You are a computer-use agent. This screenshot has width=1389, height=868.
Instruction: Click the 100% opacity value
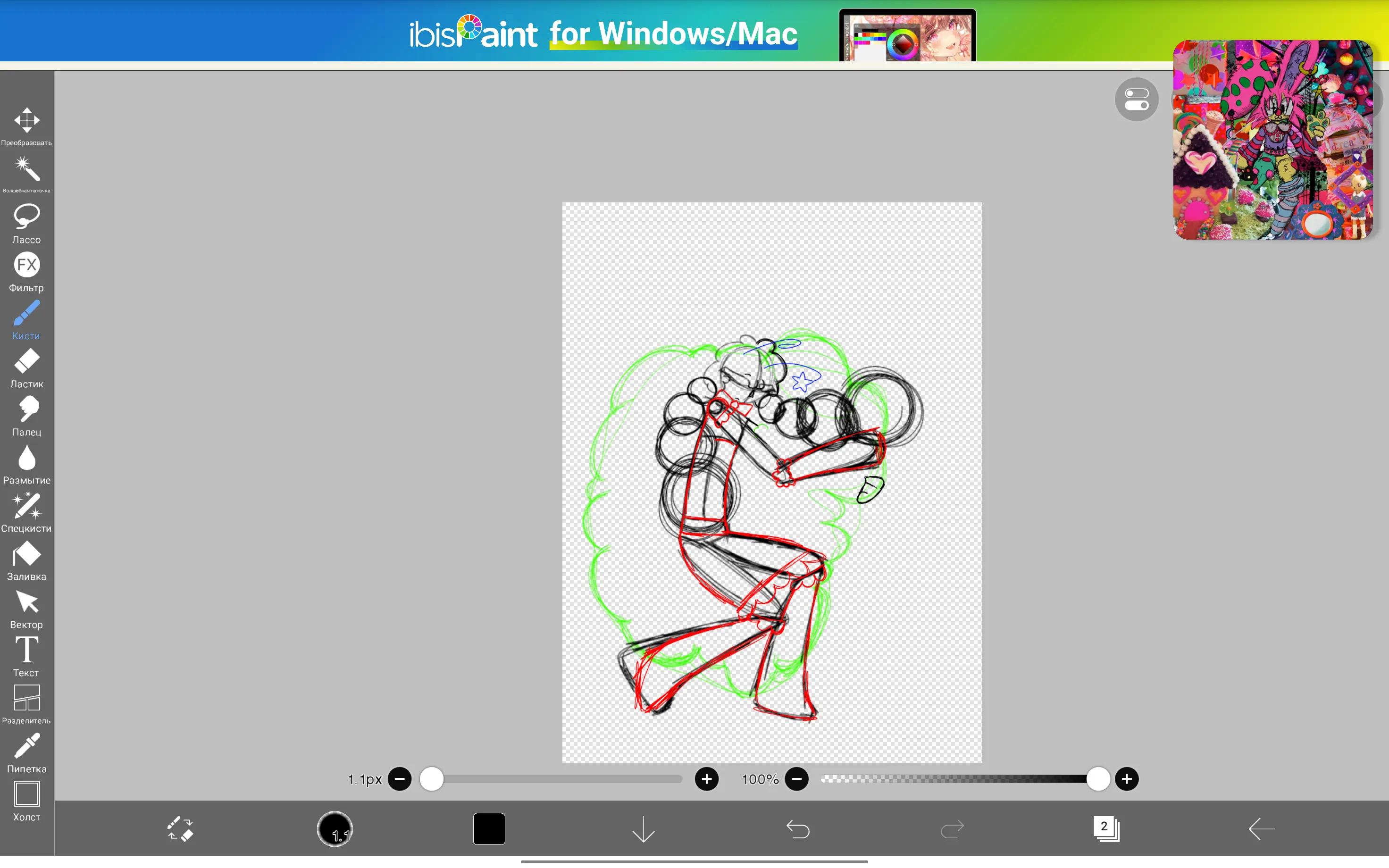[760, 779]
